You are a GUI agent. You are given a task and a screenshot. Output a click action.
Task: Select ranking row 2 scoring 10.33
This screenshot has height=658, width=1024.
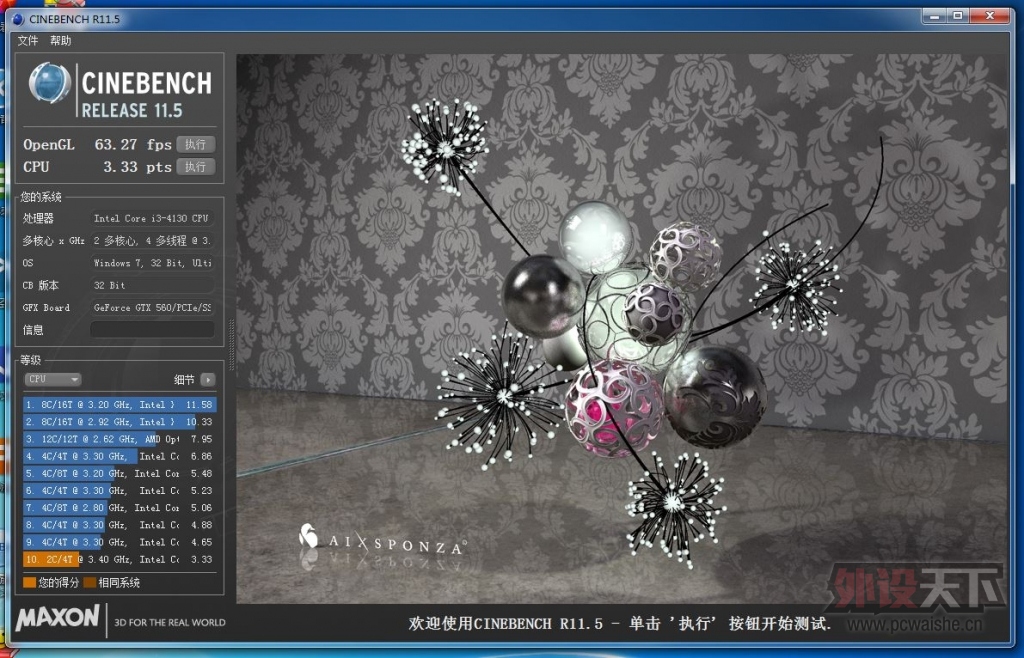[x=120, y=422]
